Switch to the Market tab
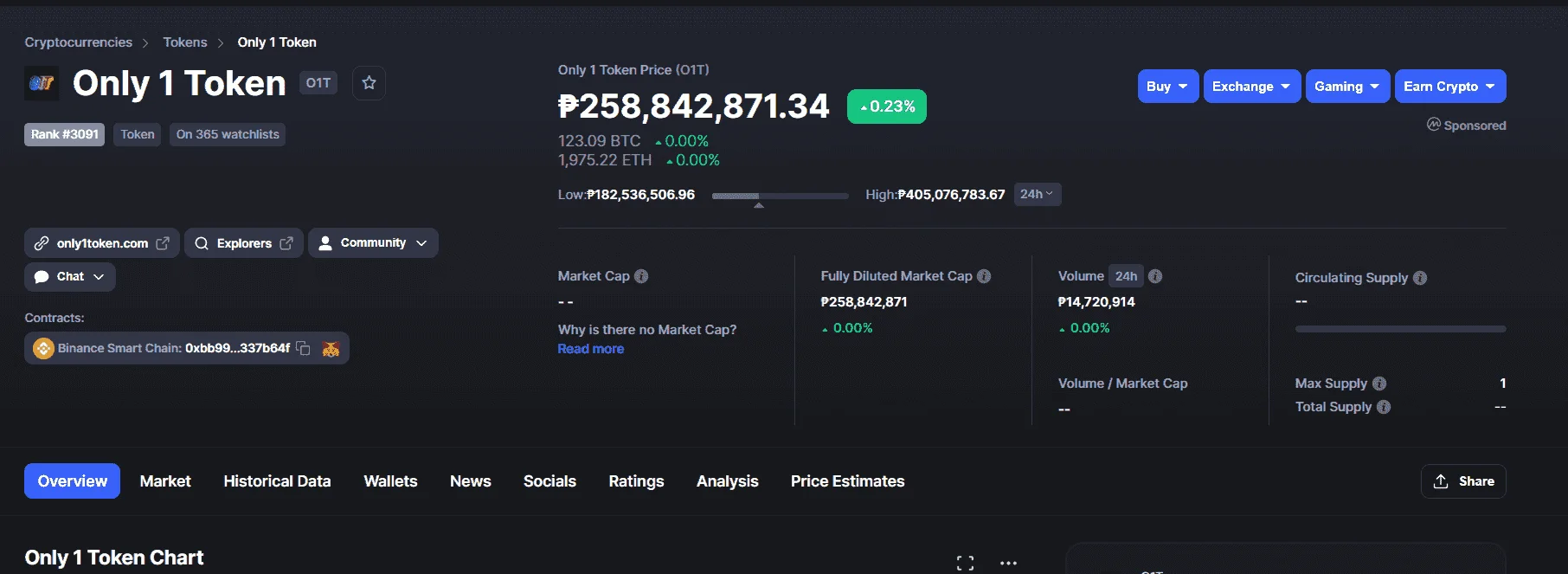This screenshot has width=1568, height=574. [165, 481]
